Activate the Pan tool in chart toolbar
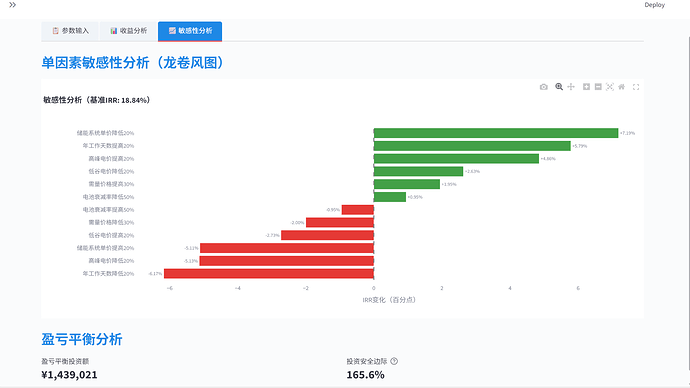690x388 pixels. [571, 87]
